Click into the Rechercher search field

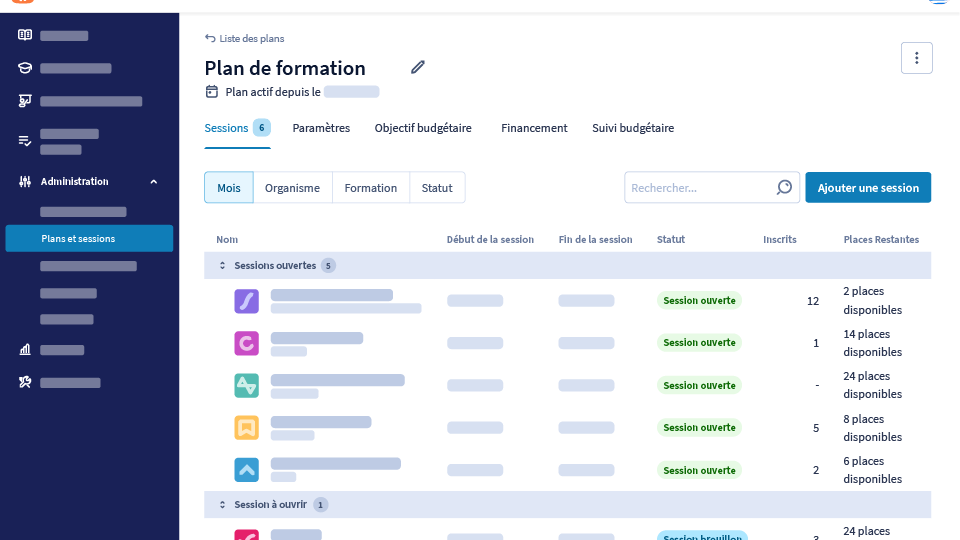[x=700, y=187]
